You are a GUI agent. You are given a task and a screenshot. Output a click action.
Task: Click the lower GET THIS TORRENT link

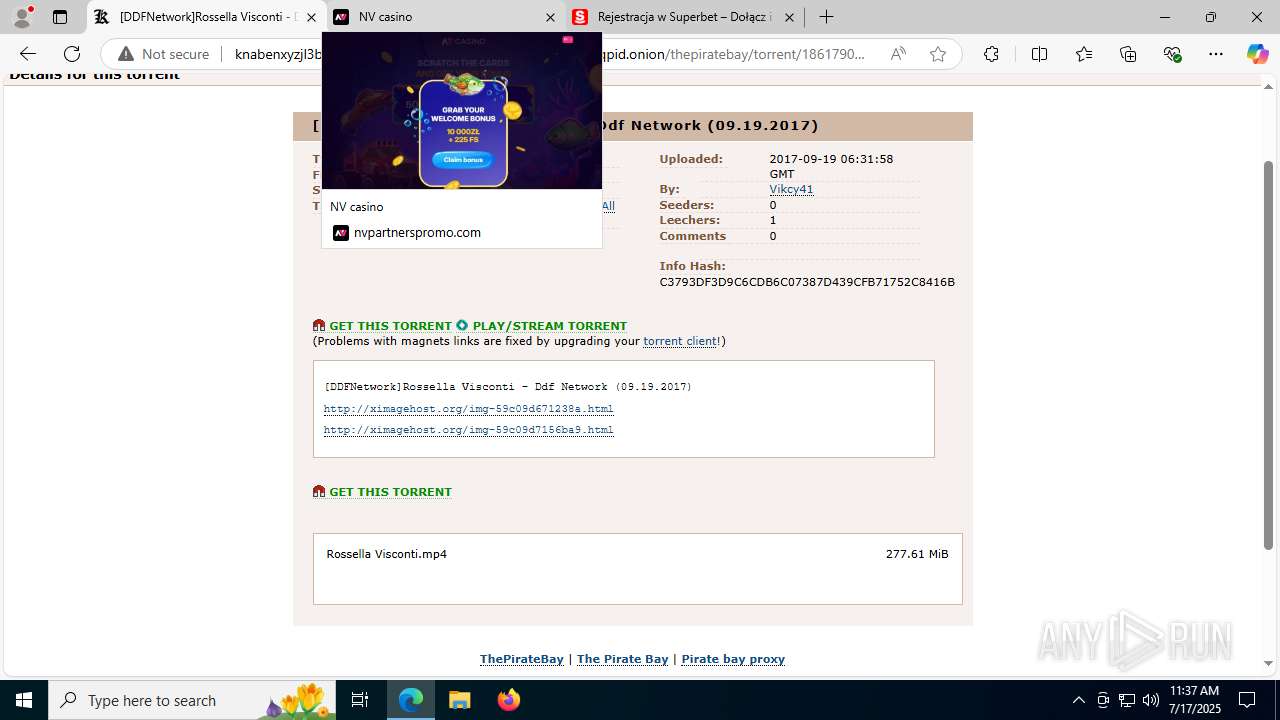(390, 492)
